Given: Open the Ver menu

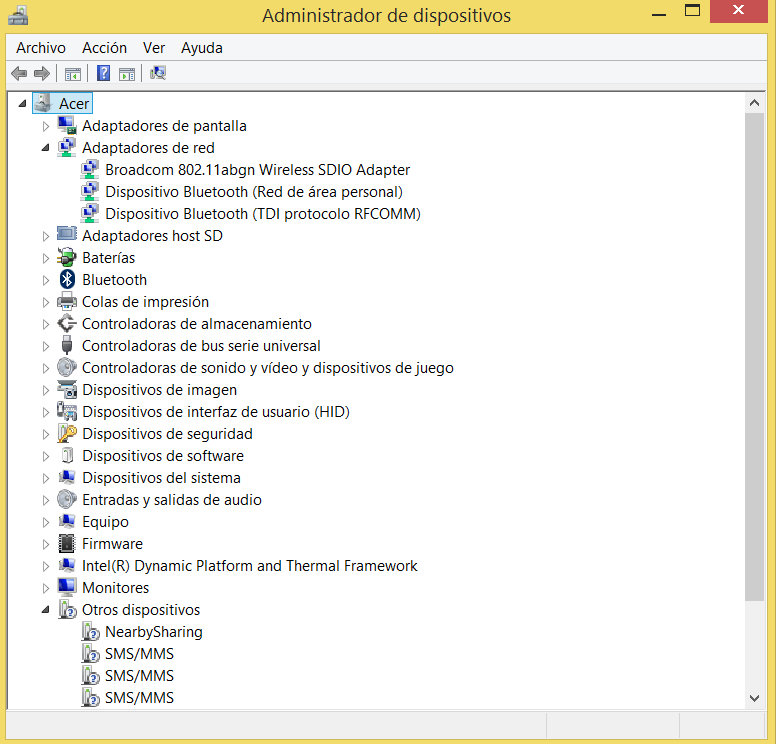Looking at the screenshot, I should [154, 48].
